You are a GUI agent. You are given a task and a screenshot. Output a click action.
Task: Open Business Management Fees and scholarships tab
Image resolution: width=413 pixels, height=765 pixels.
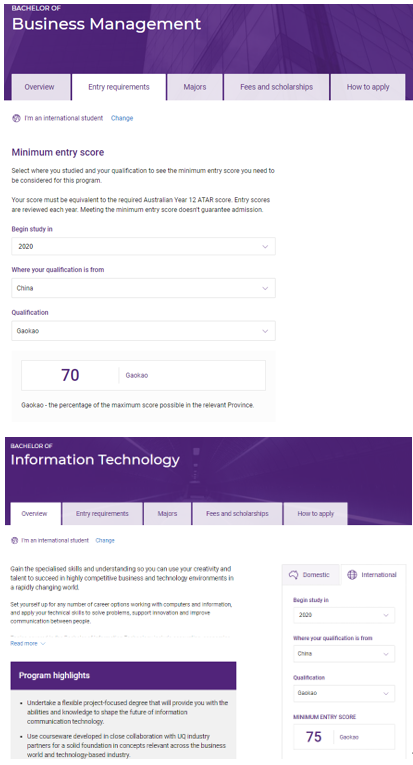276,87
